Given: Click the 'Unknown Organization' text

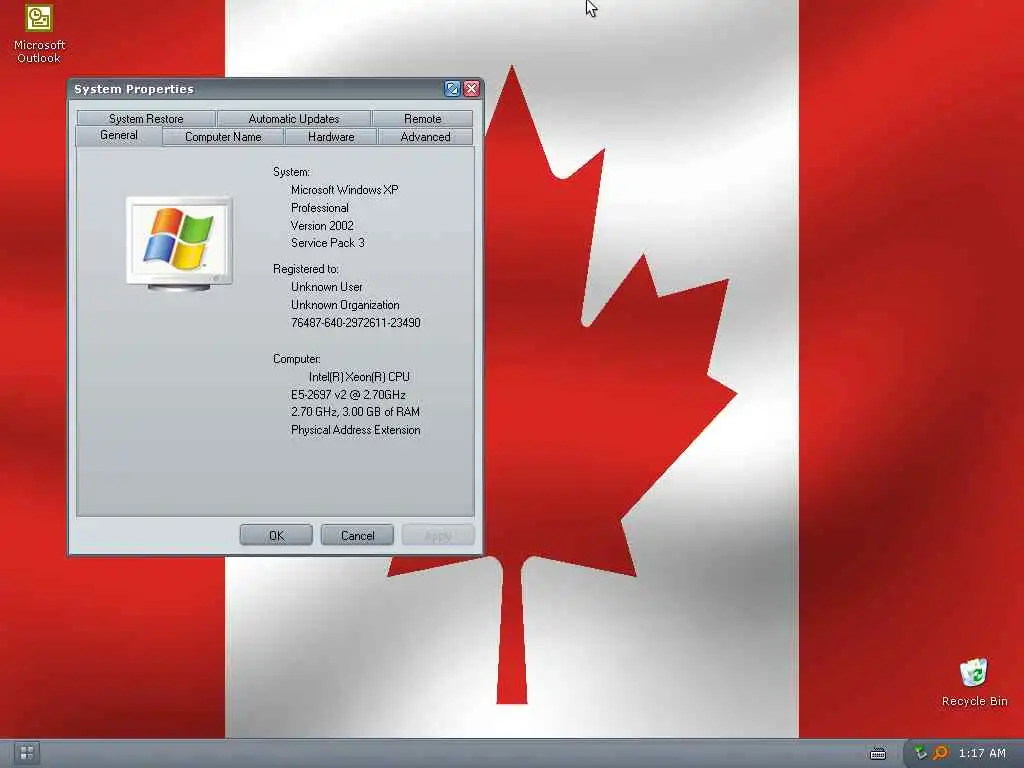Looking at the screenshot, I should tap(345, 305).
